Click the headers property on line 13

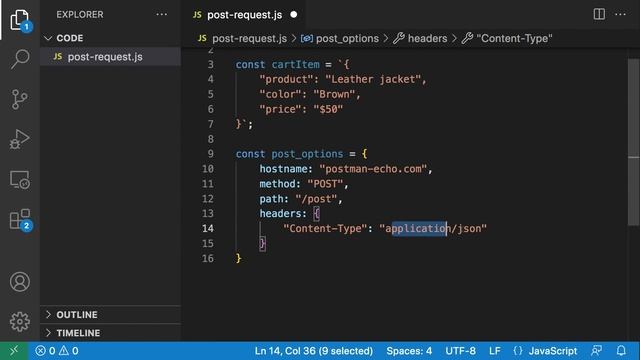280,213
